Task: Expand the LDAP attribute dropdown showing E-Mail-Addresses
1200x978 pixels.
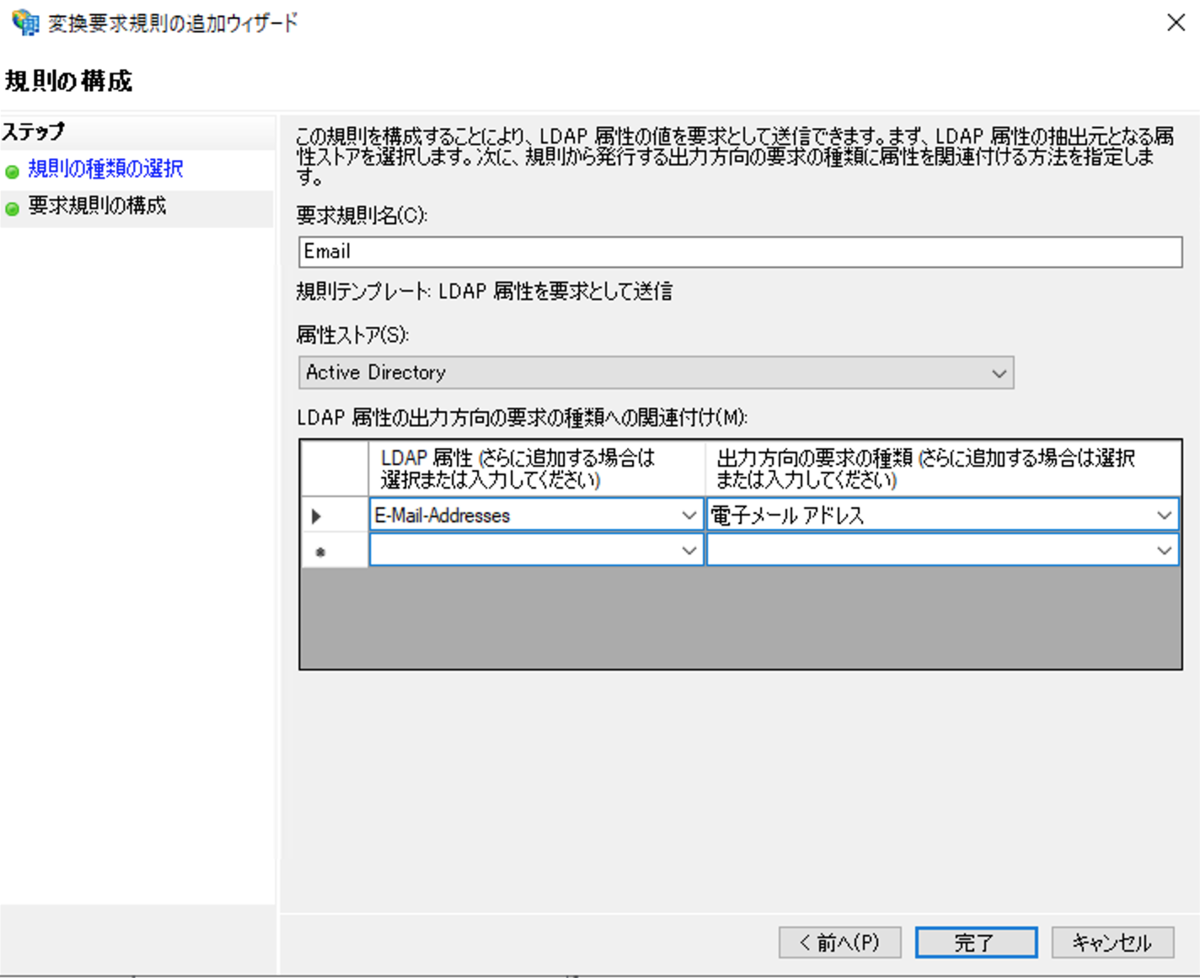Action: click(690, 514)
